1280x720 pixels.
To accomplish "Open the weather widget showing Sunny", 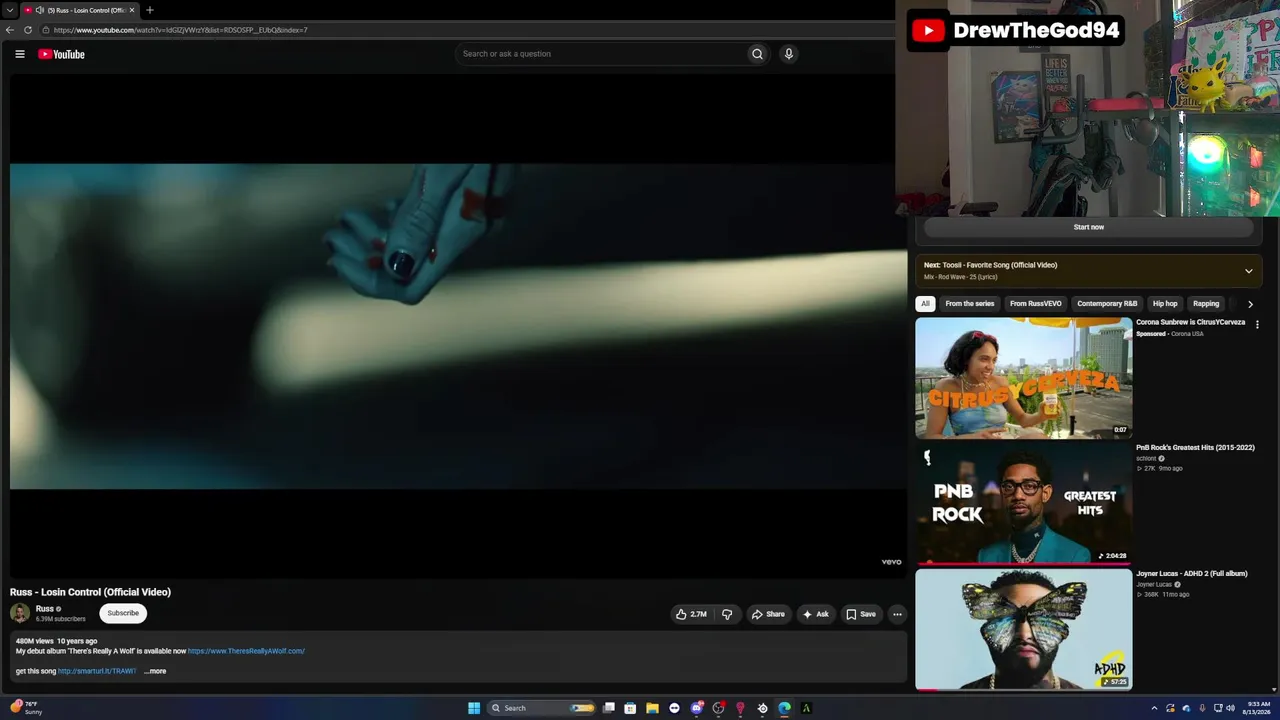I will 26,708.
